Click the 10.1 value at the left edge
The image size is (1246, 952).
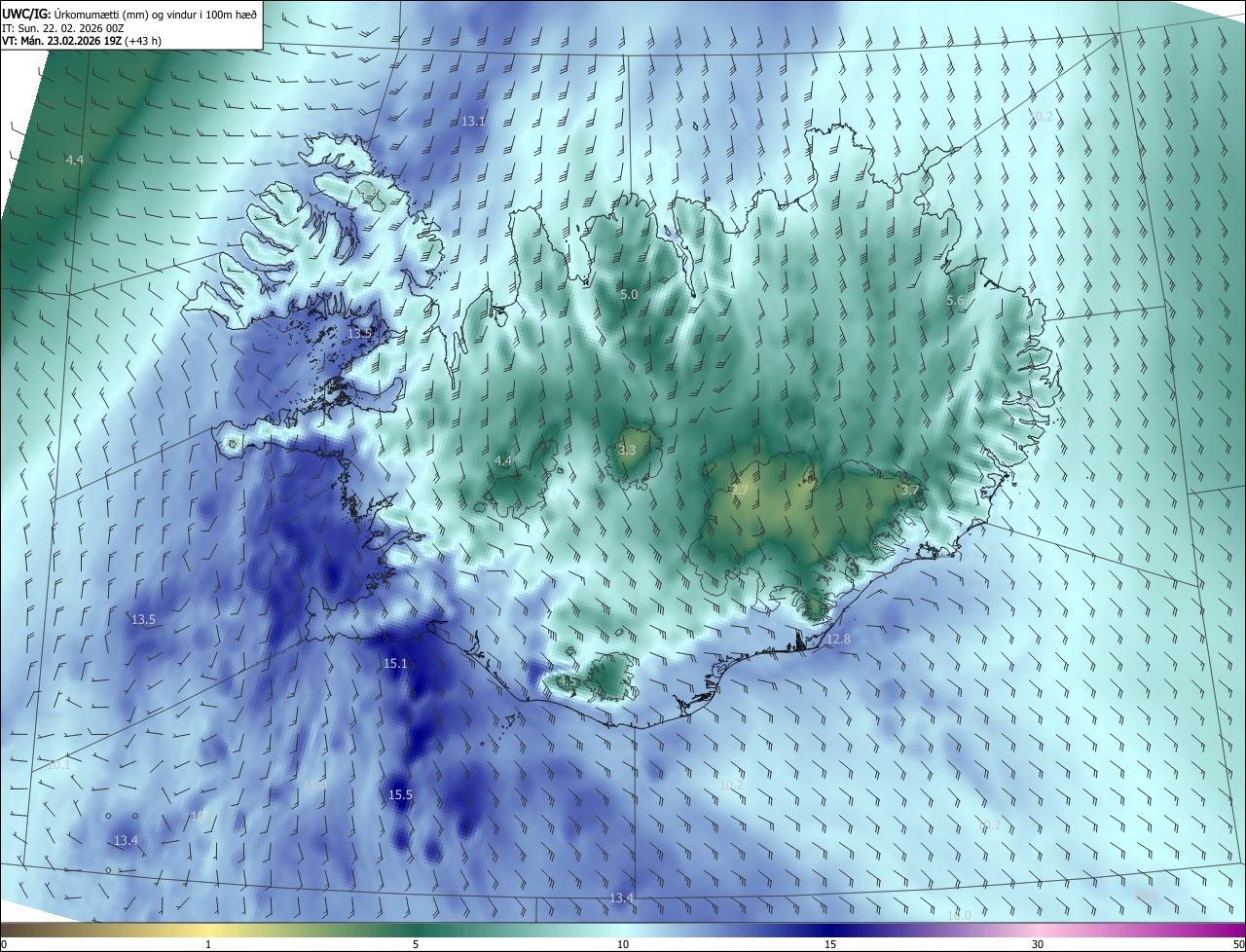click(58, 764)
